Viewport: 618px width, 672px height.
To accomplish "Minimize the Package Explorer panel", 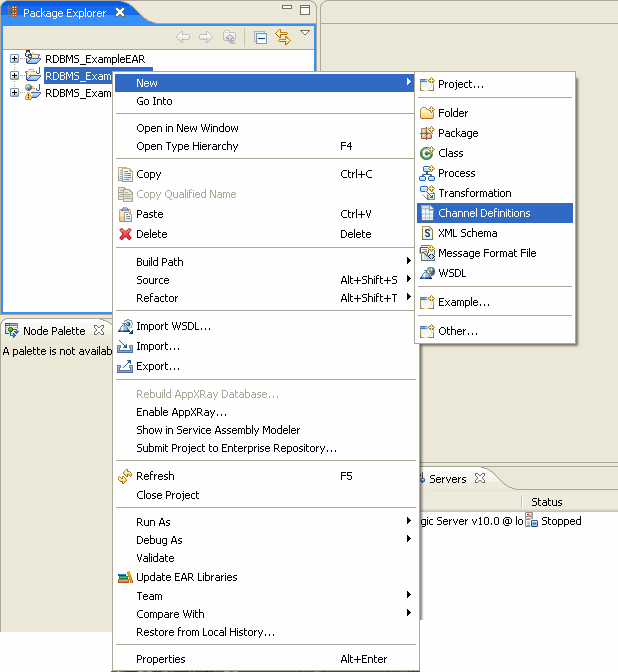I will coord(287,7).
